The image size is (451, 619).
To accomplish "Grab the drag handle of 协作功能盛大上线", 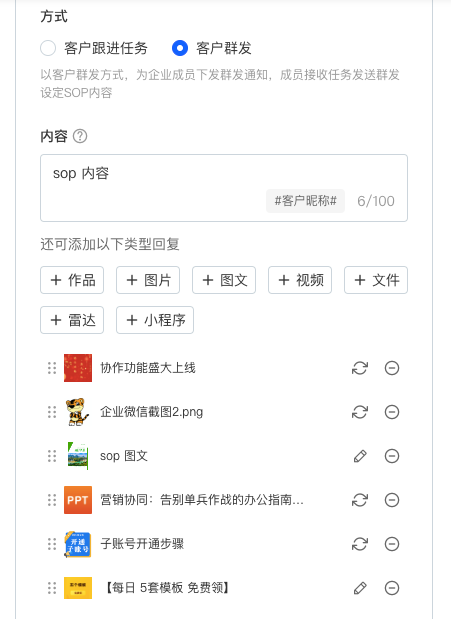I will point(52,368).
